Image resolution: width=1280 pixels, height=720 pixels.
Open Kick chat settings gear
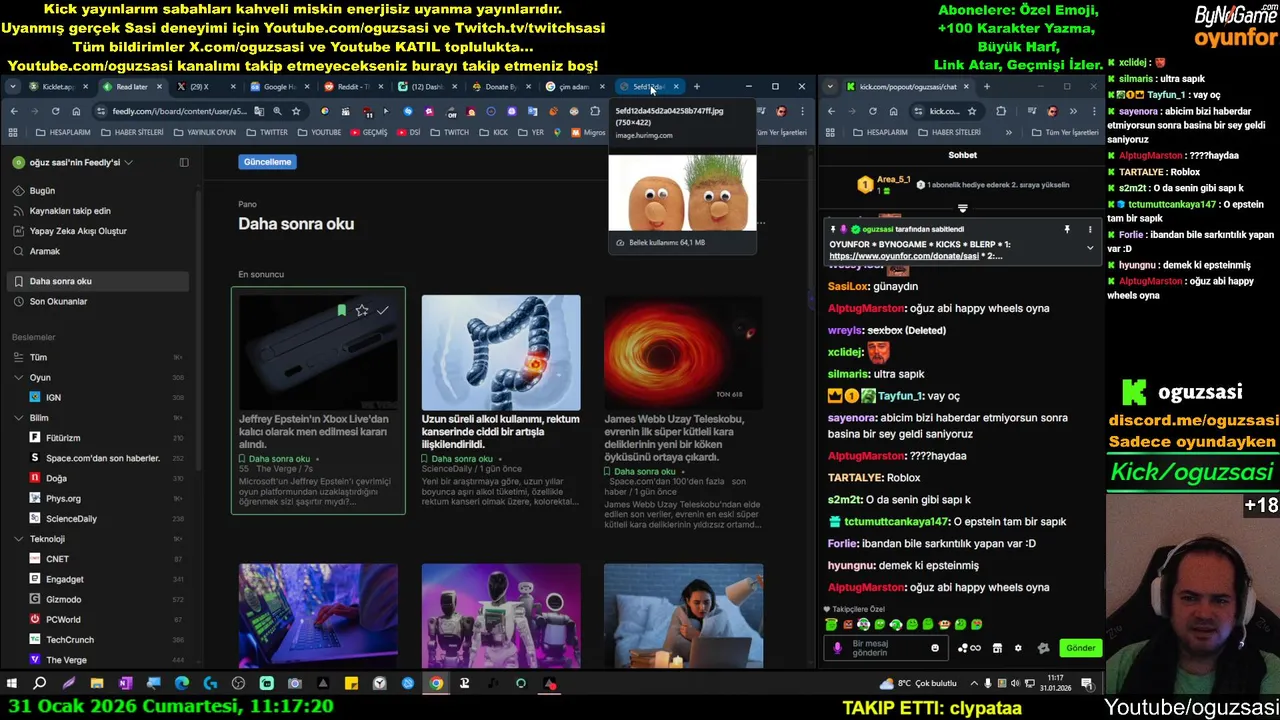pos(1018,648)
